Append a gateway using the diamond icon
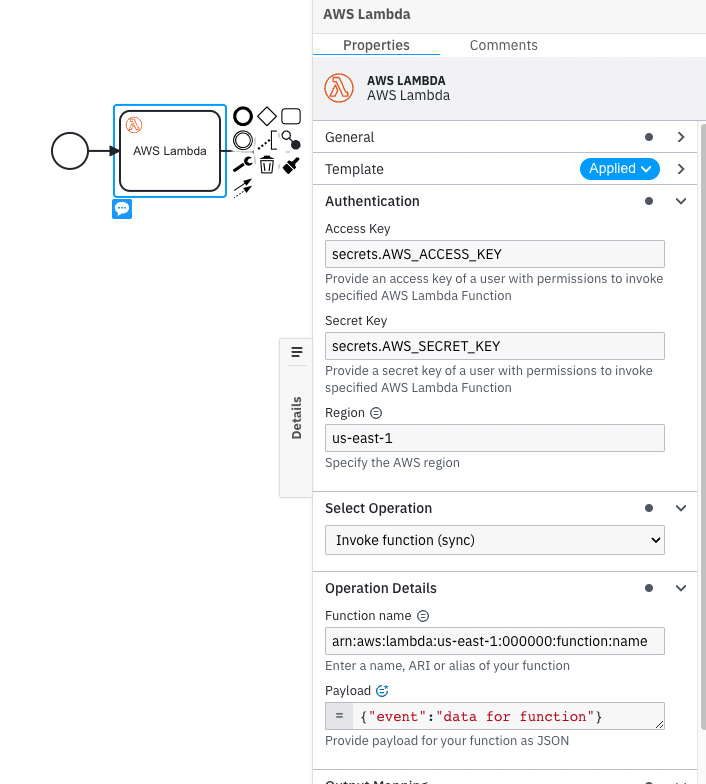706x784 pixels. pyautogui.click(x=267, y=117)
